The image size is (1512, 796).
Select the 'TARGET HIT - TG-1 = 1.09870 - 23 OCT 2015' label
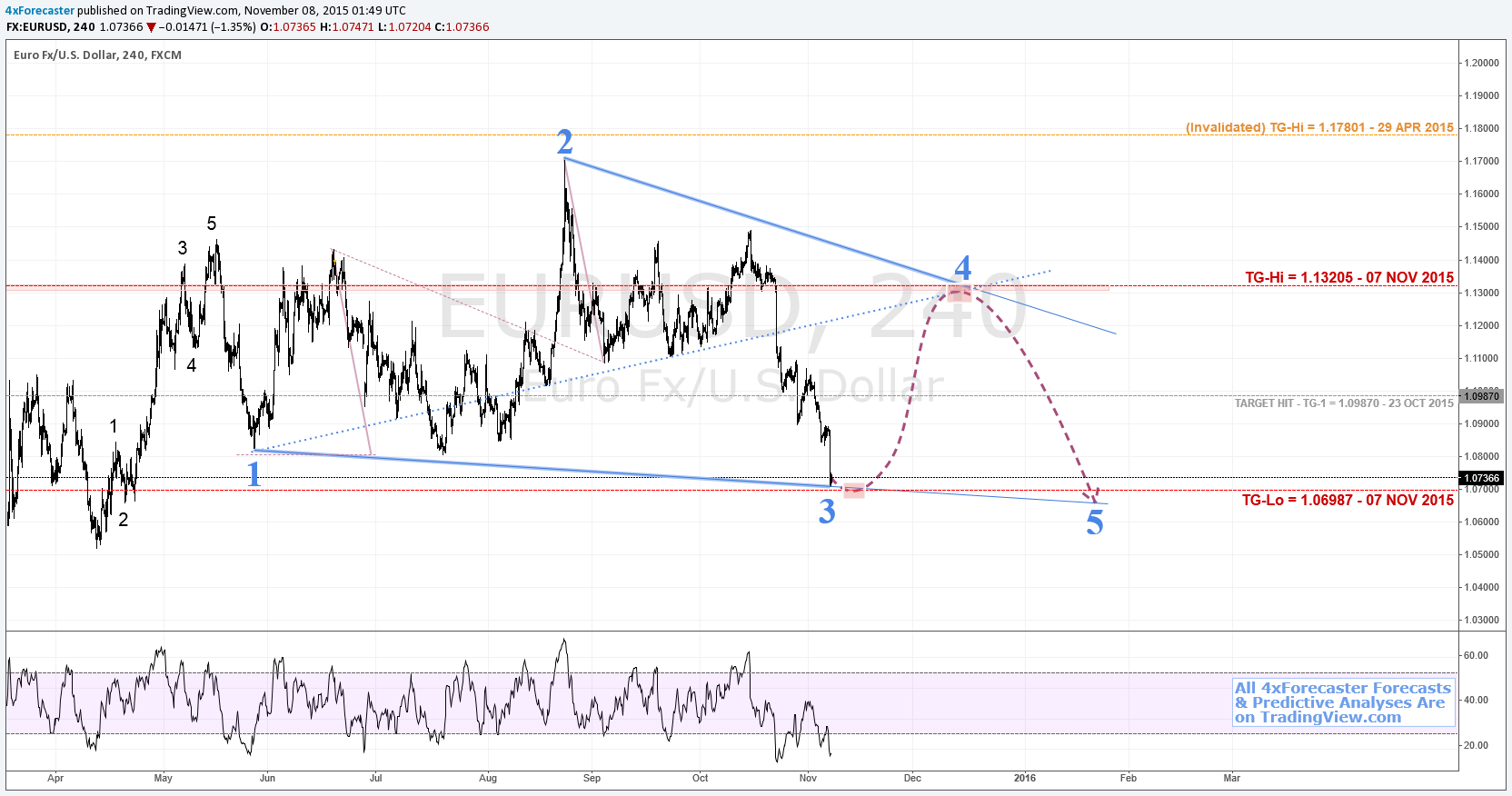coord(1344,403)
